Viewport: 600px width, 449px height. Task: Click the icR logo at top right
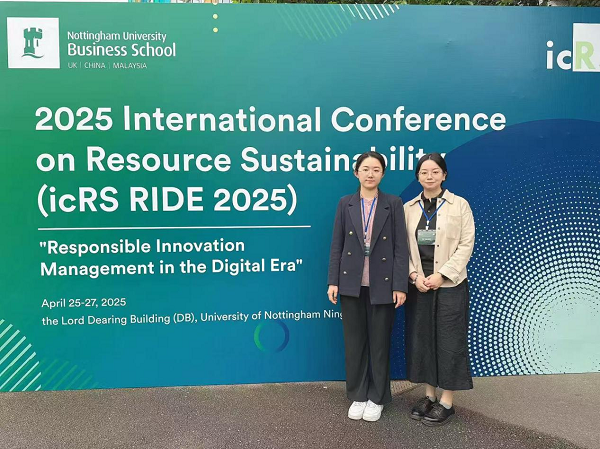coord(571,55)
